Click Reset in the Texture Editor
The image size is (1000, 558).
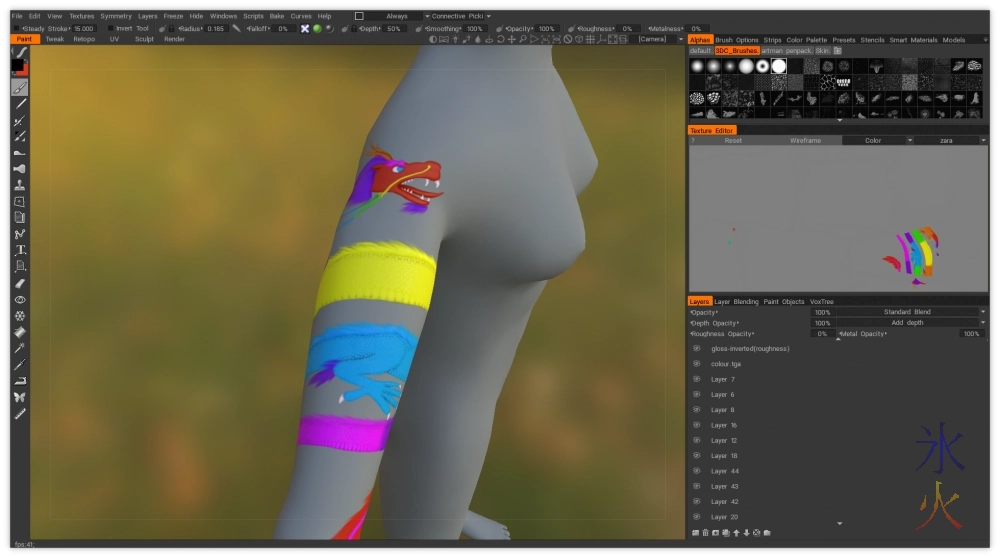[733, 141]
